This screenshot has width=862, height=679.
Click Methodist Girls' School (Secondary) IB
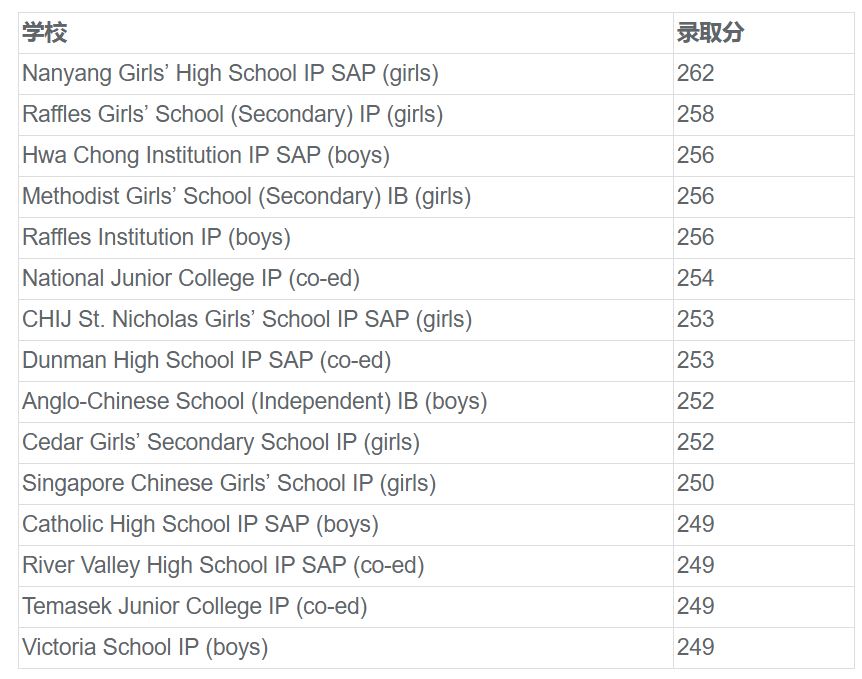coord(246,197)
